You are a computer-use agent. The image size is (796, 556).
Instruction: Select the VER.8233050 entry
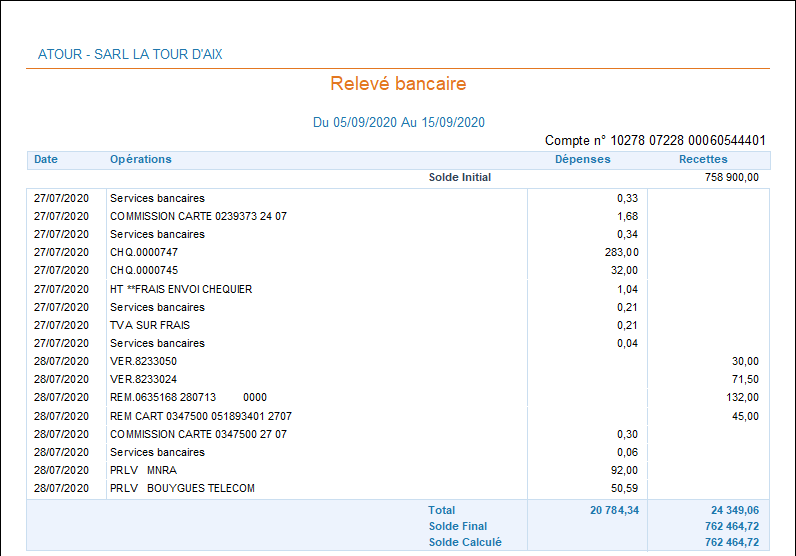click(x=143, y=361)
